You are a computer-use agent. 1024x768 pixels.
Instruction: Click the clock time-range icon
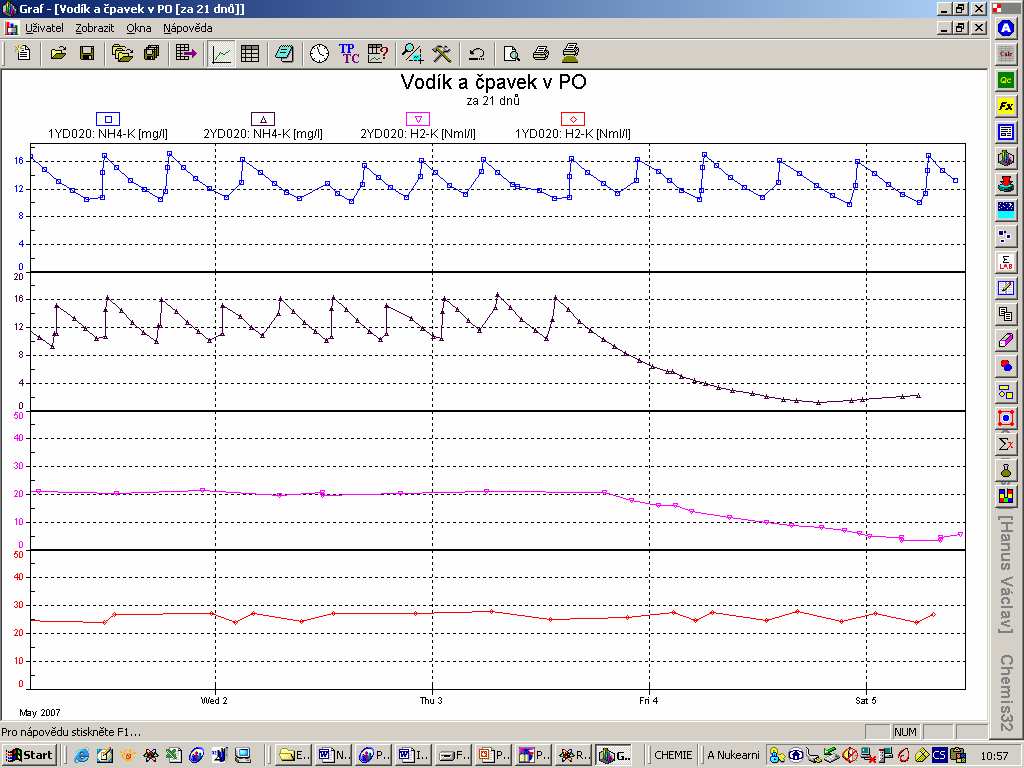click(319, 53)
